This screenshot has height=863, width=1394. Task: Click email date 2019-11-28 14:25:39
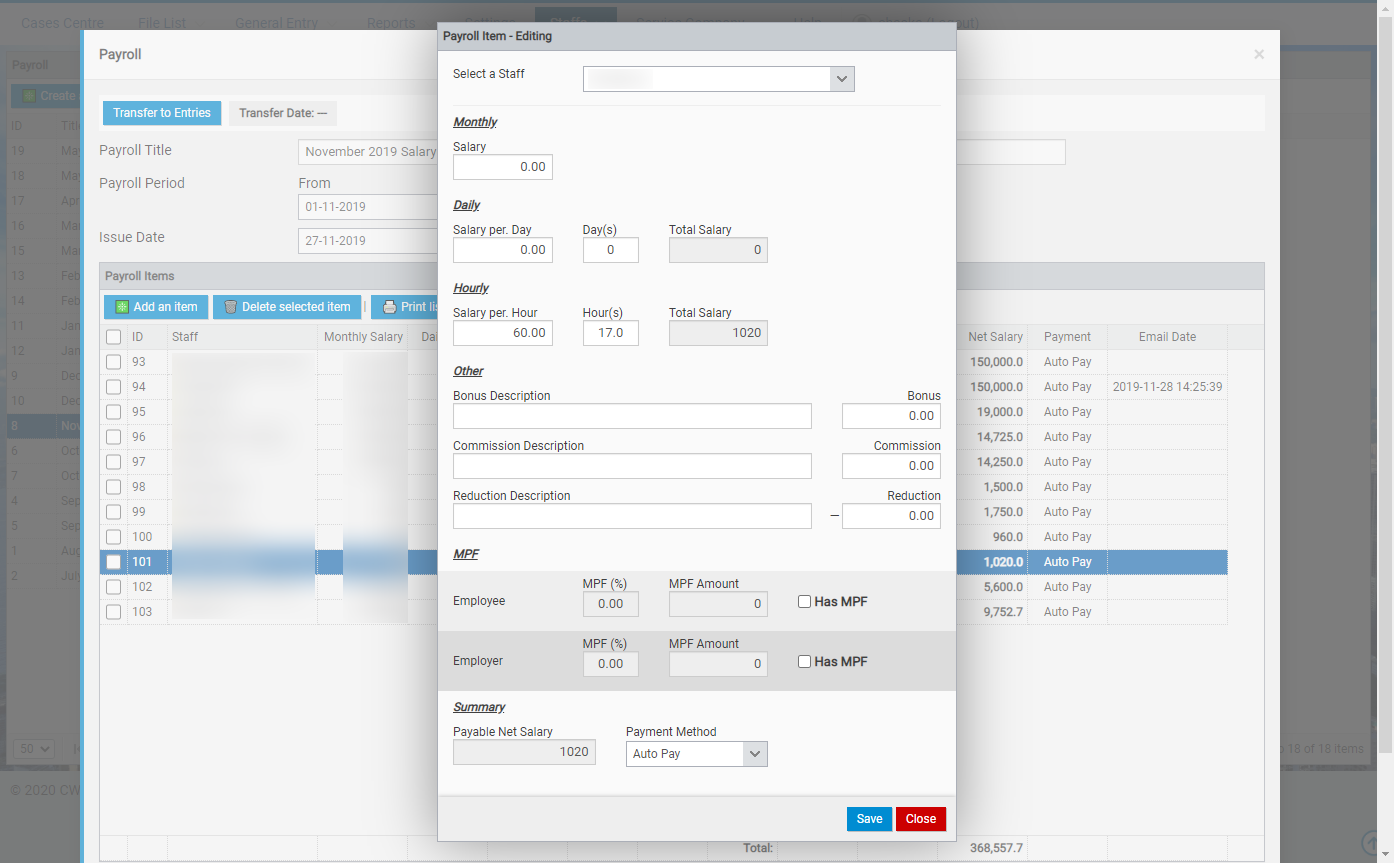(1167, 387)
